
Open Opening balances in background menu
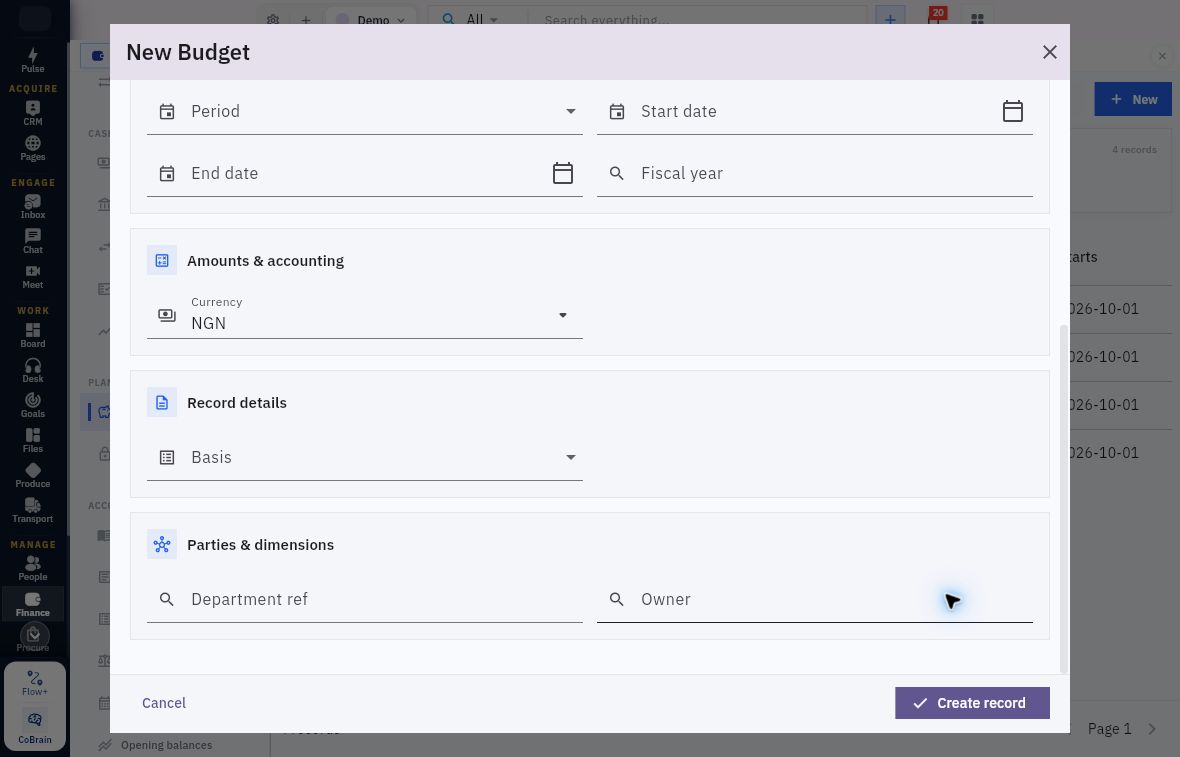click(166, 745)
